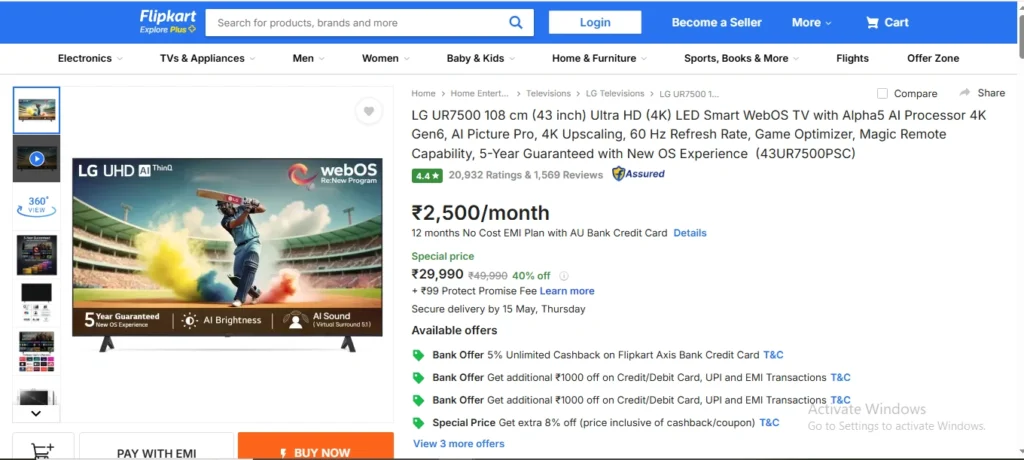Click the price info icon beside 40% off

[x=564, y=276]
